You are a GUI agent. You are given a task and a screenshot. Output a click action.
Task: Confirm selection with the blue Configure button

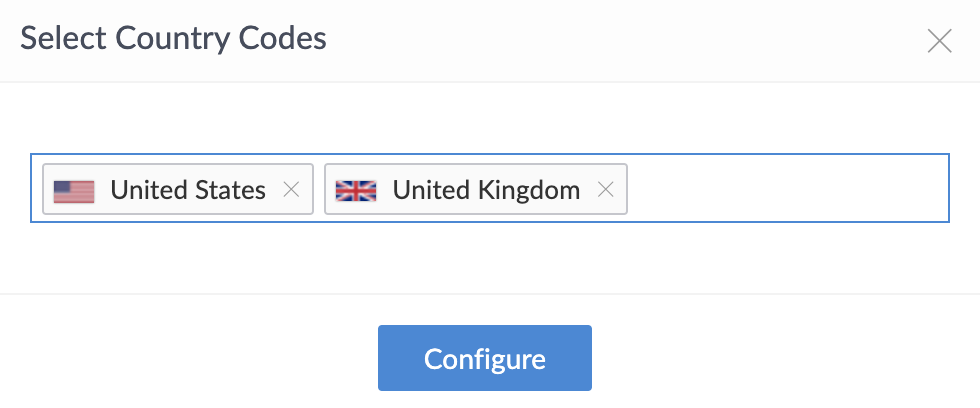pos(485,358)
